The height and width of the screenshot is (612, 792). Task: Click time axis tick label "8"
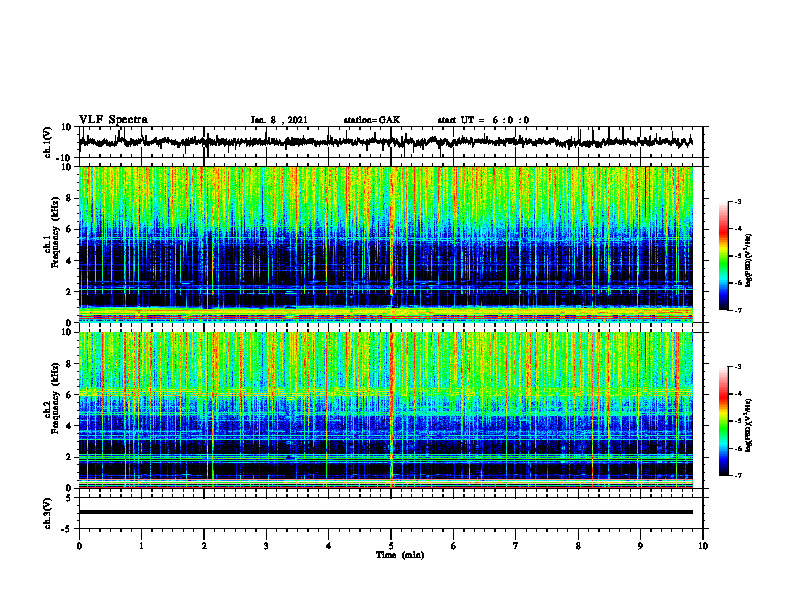tap(578, 546)
